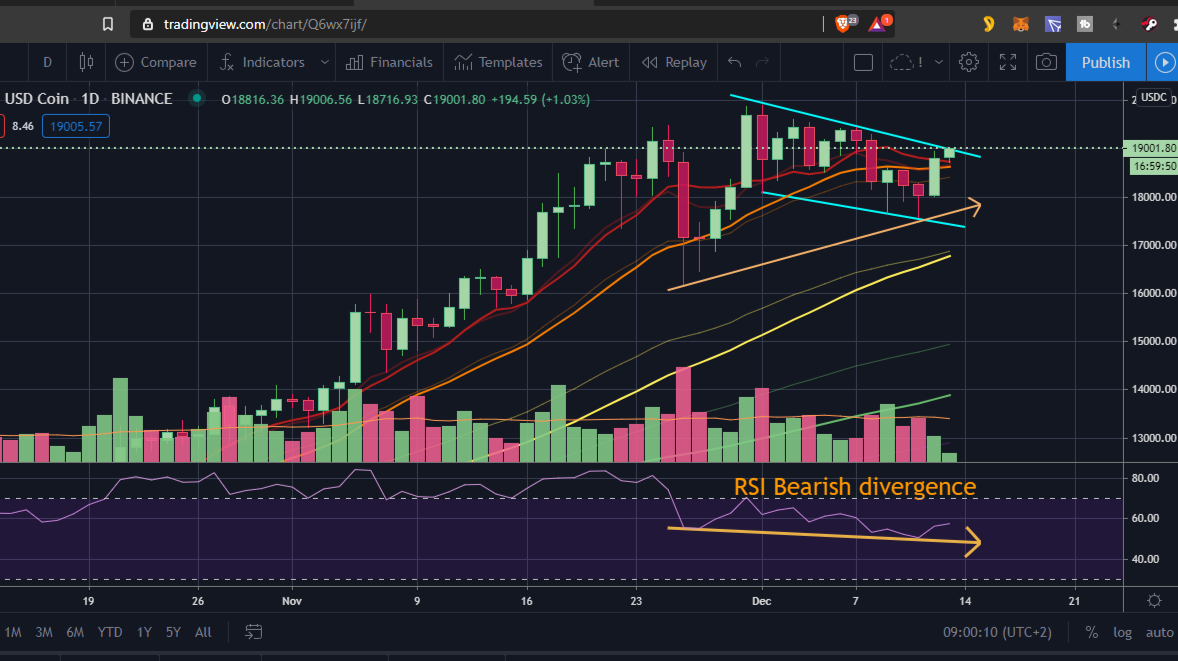This screenshot has height=661, width=1178.
Task: Select the 1Y date range
Action: [144, 632]
